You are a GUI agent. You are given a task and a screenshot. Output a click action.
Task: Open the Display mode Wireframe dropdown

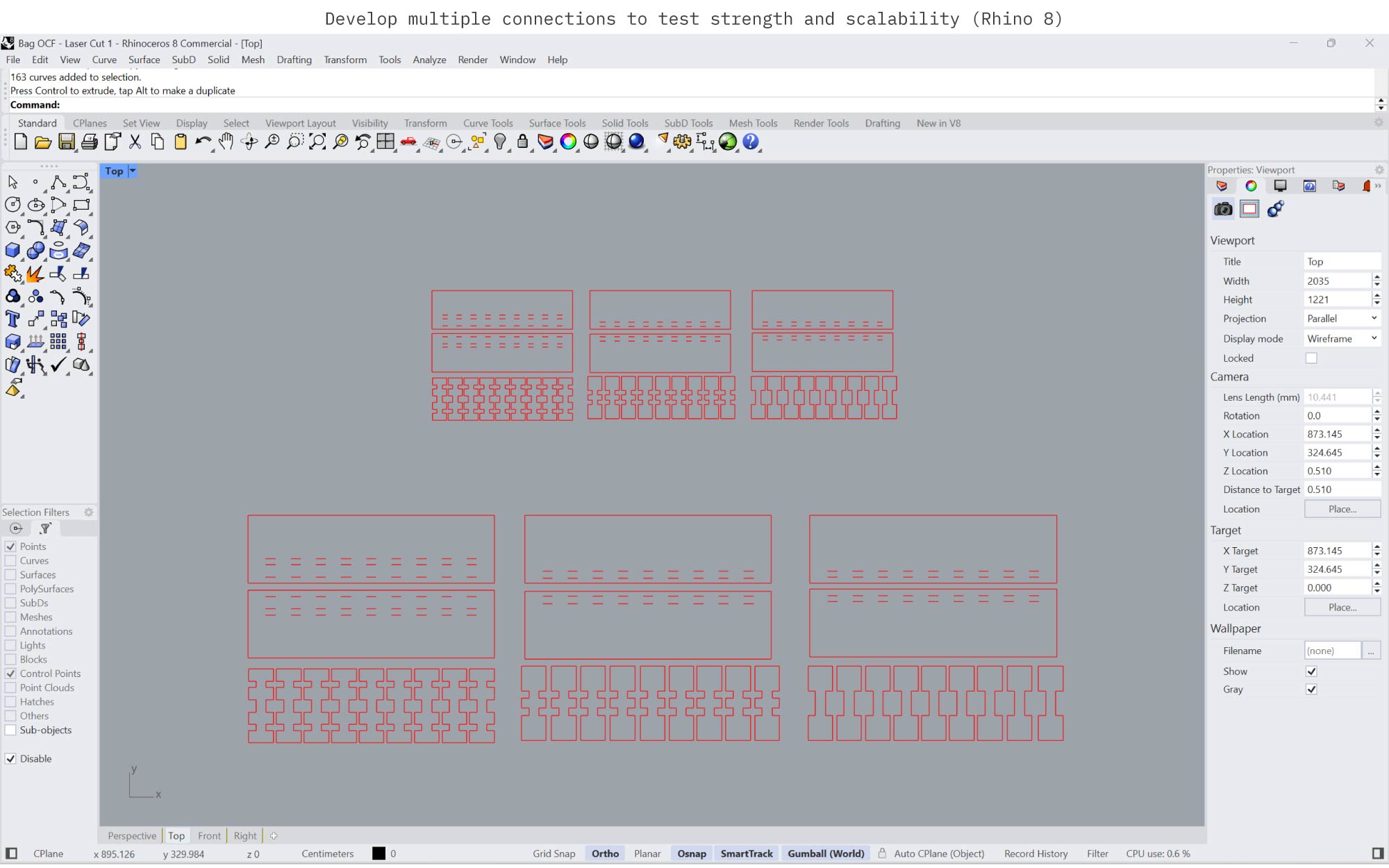tap(1342, 339)
